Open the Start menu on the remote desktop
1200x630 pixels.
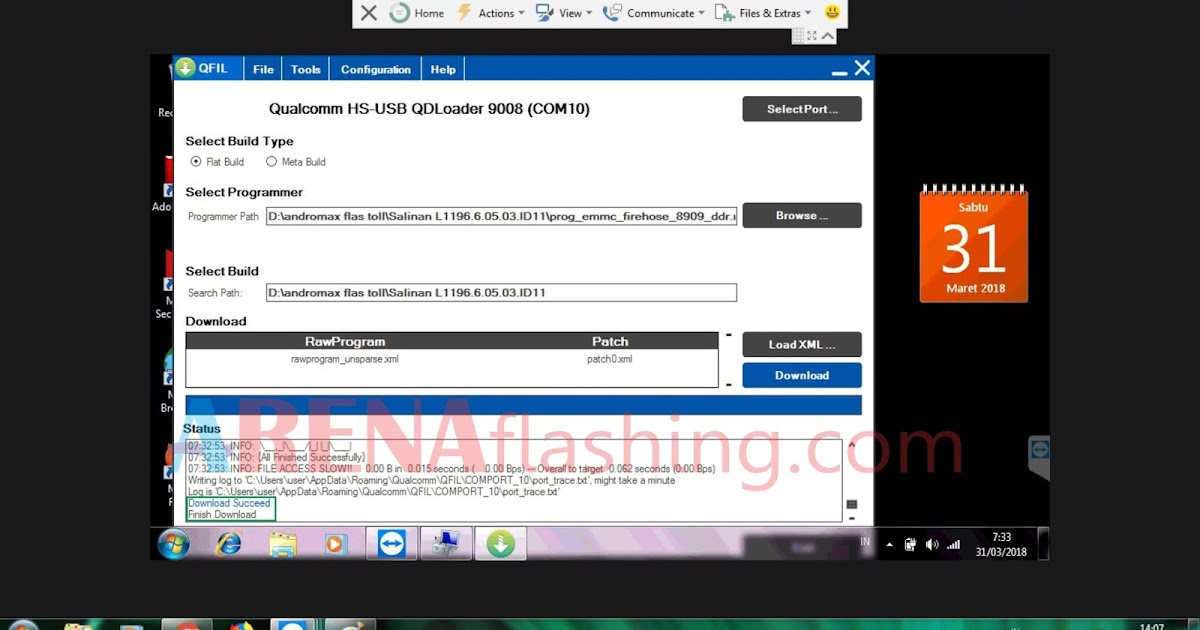[x=174, y=544]
